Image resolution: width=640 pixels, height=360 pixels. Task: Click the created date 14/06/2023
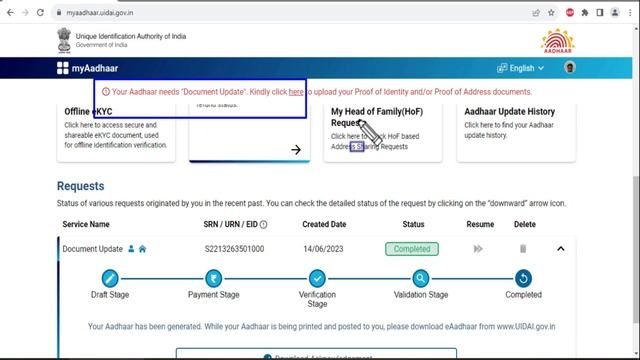323,249
